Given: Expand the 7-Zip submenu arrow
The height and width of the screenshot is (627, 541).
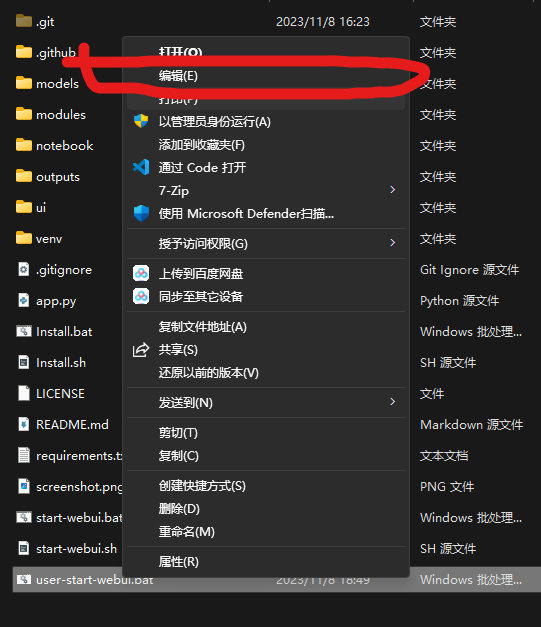Looking at the screenshot, I should click(393, 190).
